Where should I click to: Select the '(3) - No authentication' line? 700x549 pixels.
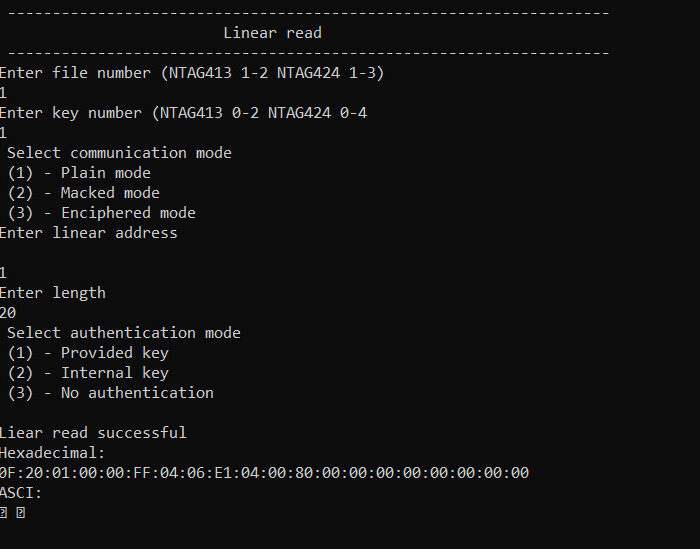[x=110, y=393]
